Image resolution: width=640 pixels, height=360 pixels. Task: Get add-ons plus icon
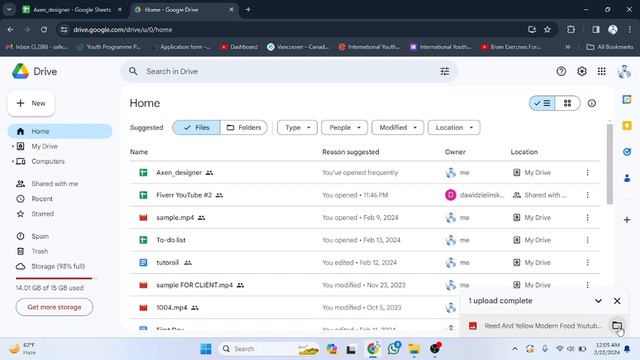pos(627,220)
